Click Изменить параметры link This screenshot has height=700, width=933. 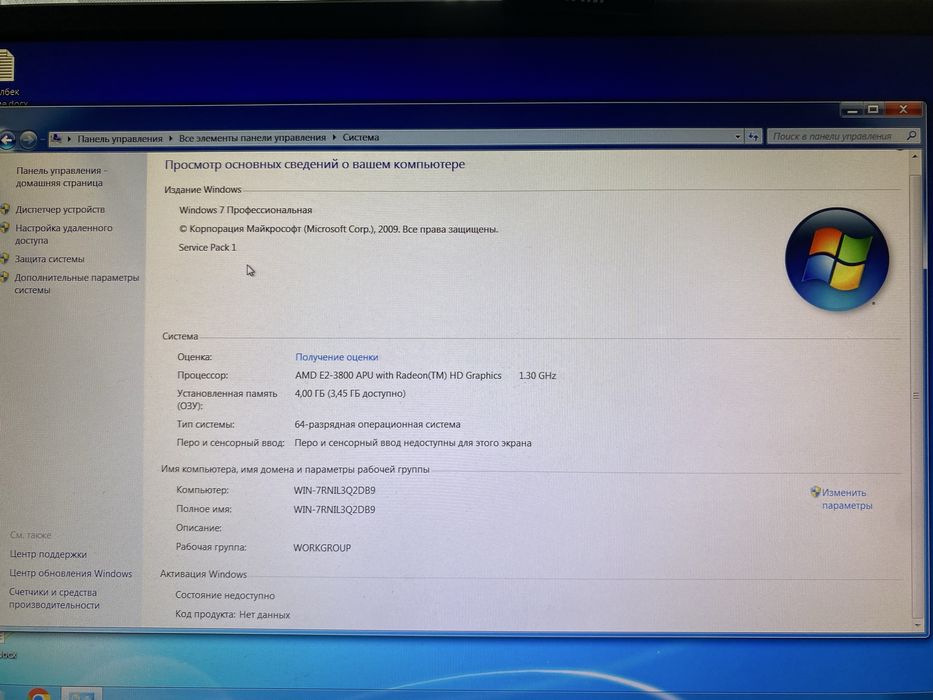(x=847, y=499)
